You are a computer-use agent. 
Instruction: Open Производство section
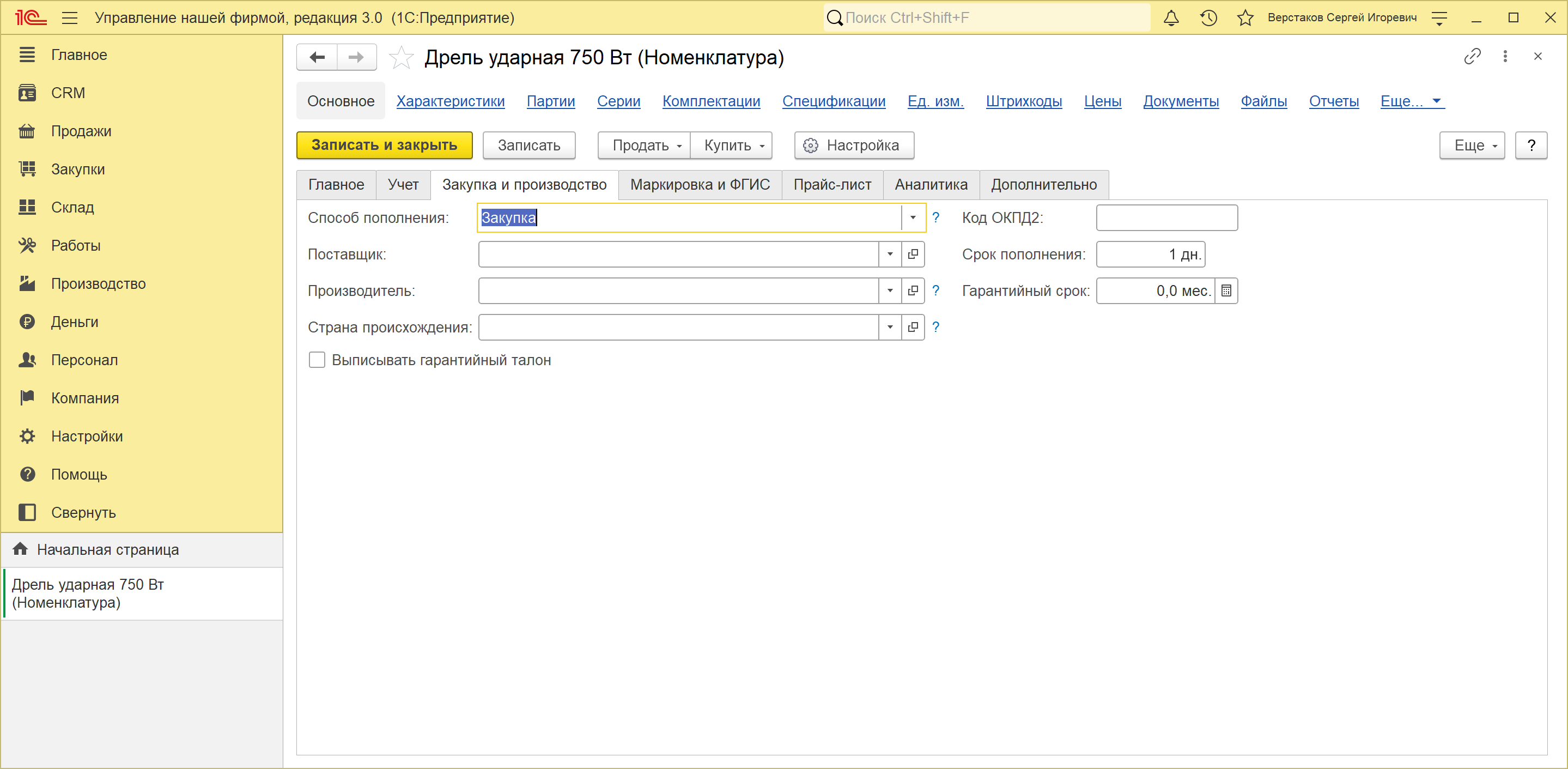click(x=142, y=284)
